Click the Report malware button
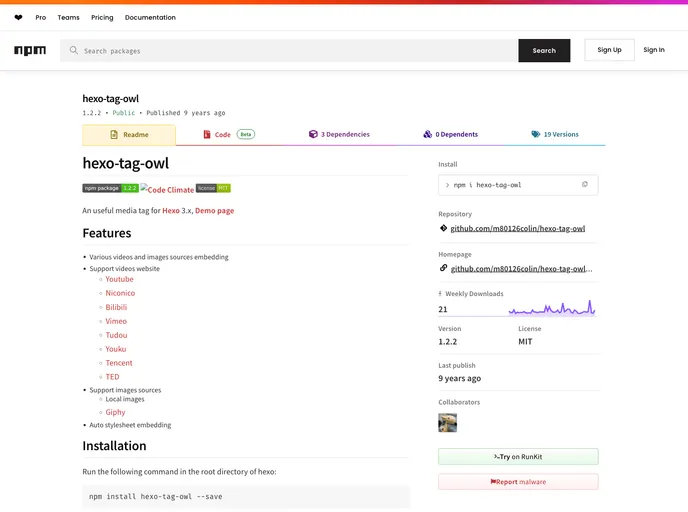The image size is (688, 512). (518, 482)
